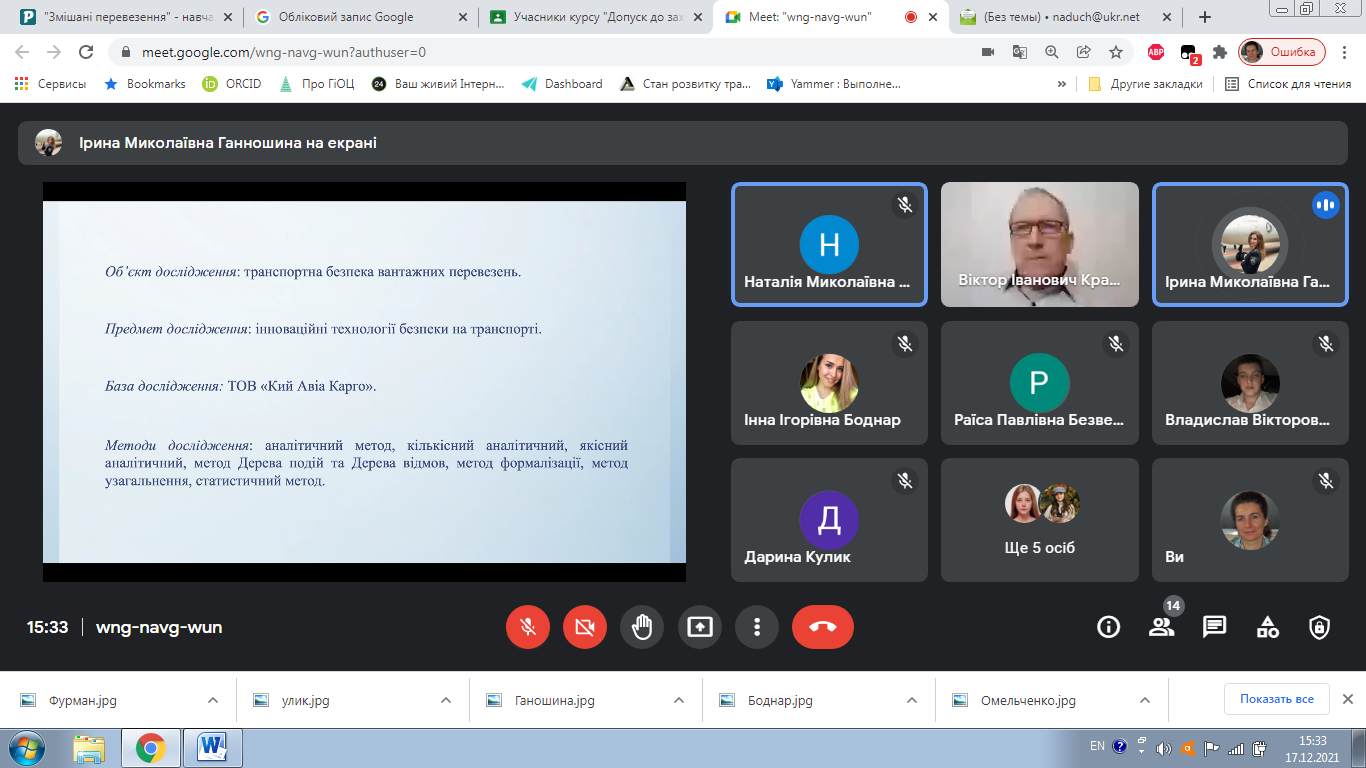Image resolution: width=1366 pixels, height=768 pixels.
Task: Open meeting details info icon
Action: click(x=1108, y=627)
